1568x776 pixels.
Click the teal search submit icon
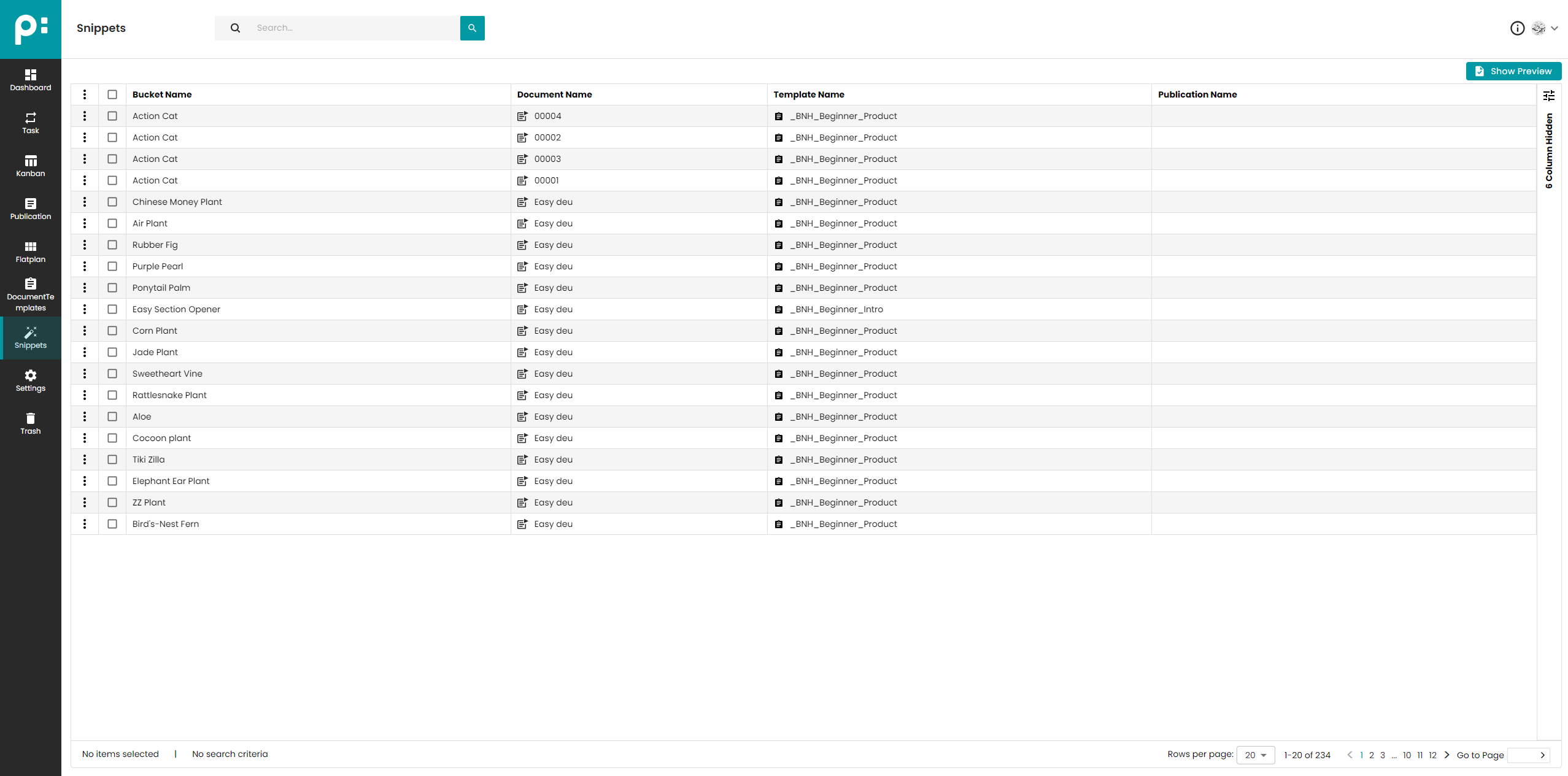tap(472, 28)
